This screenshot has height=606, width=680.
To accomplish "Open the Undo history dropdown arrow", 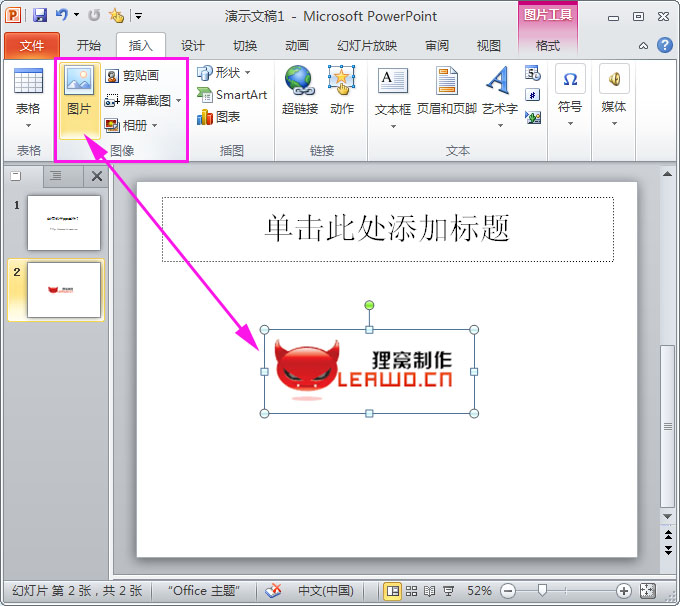I will (x=76, y=15).
